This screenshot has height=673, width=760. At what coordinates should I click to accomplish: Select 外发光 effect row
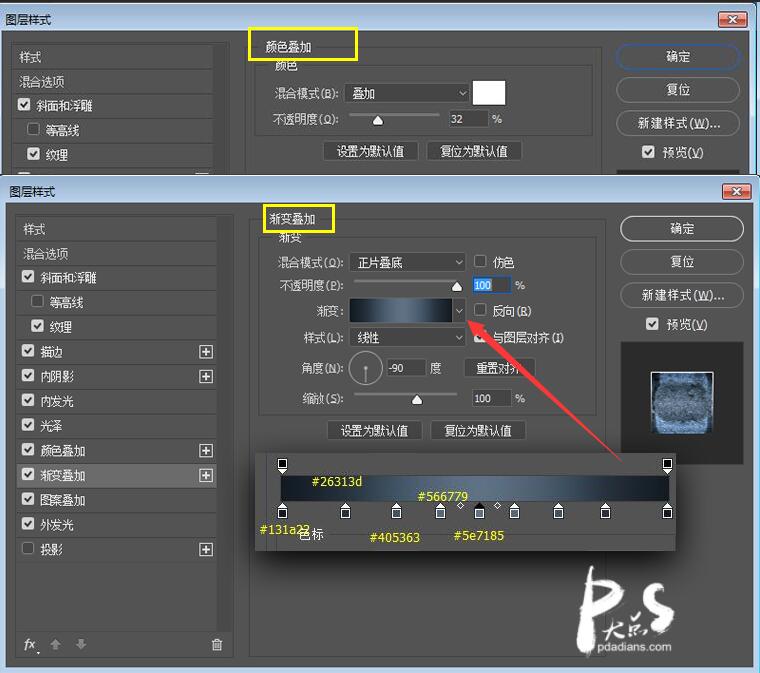(116, 525)
